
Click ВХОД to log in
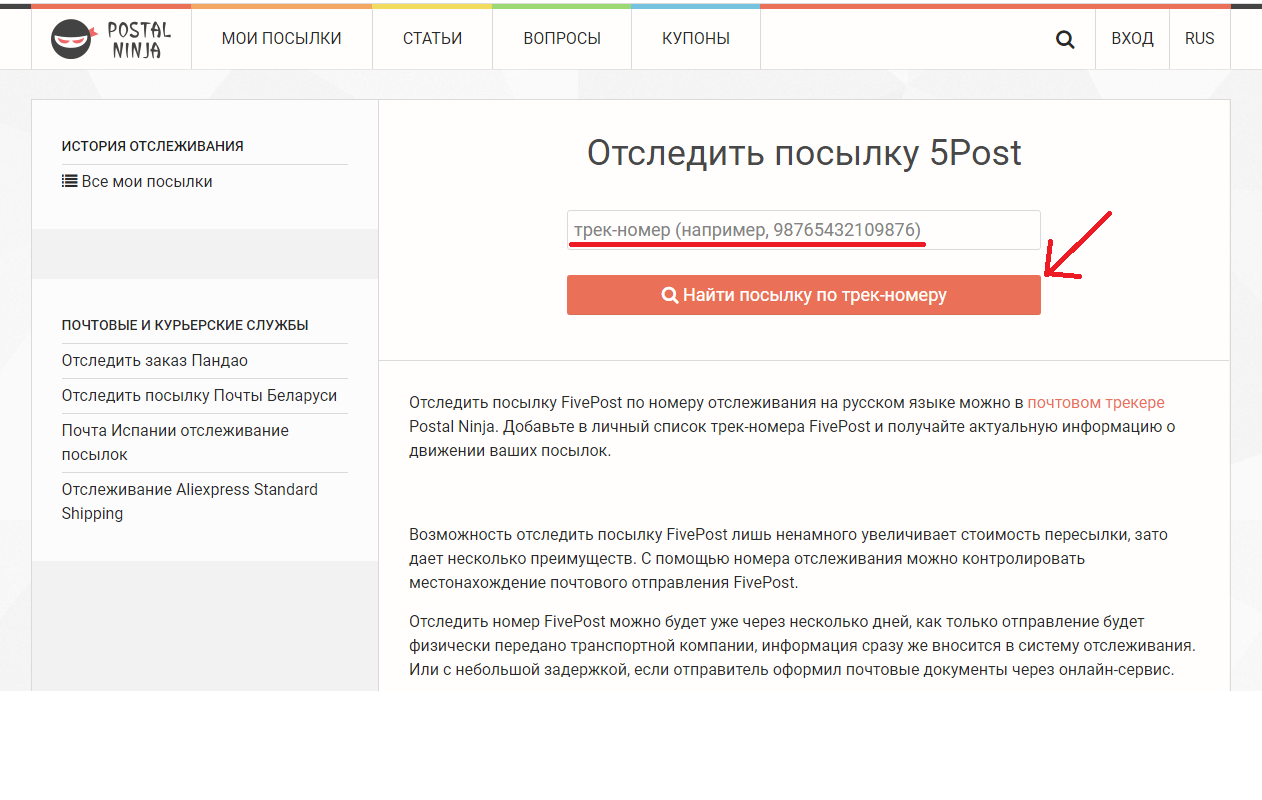[x=1132, y=39]
